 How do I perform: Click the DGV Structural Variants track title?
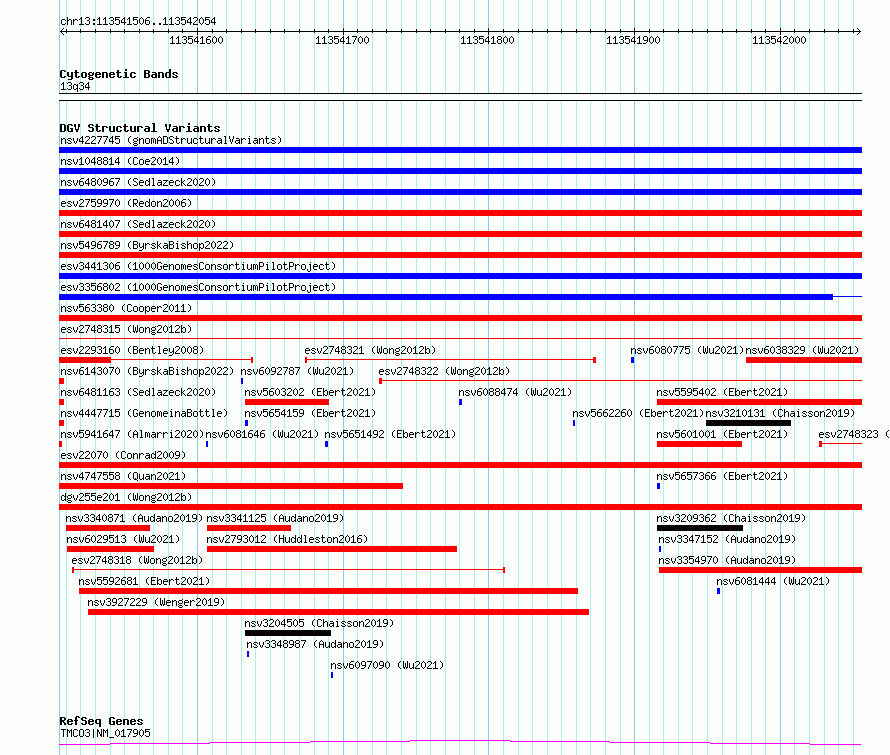pos(140,128)
